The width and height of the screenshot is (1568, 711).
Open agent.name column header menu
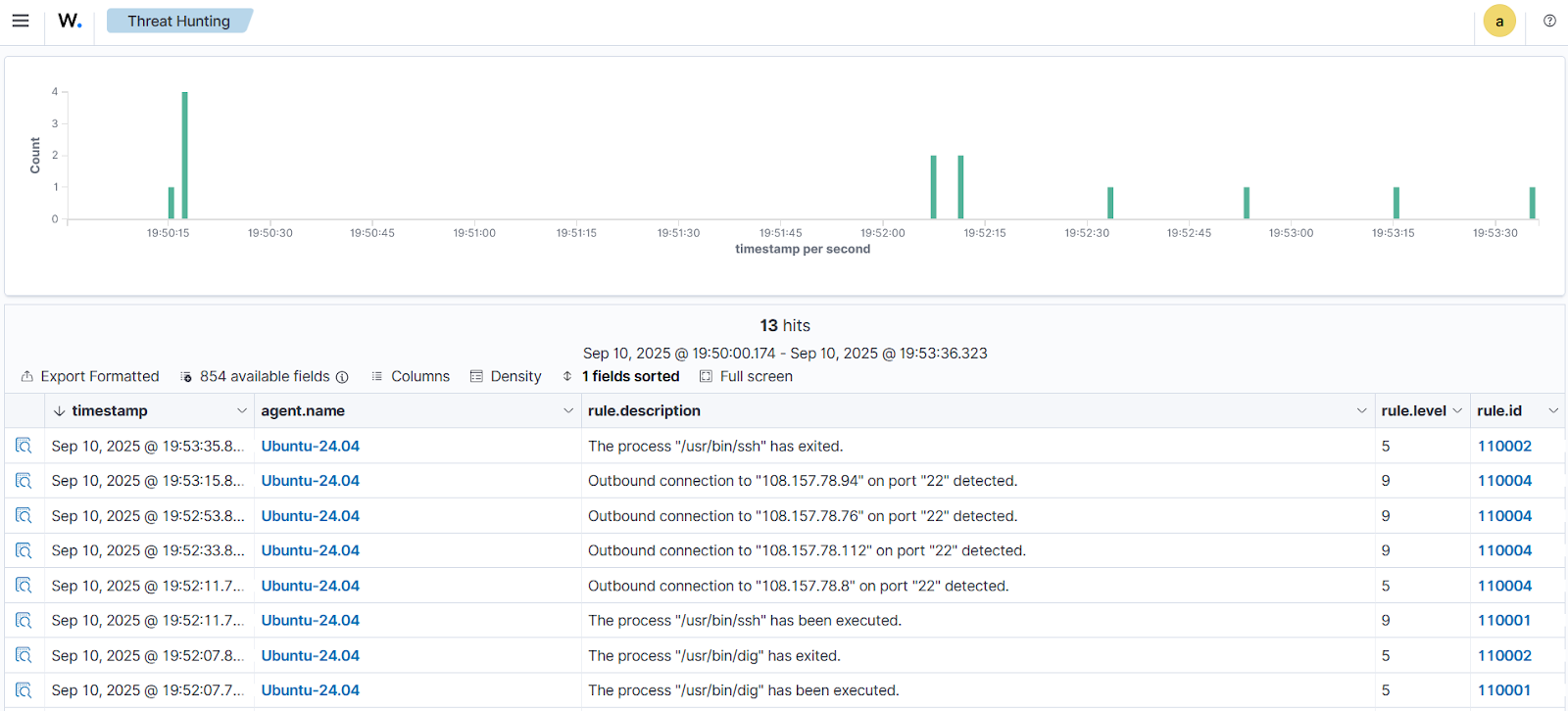tap(568, 410)
